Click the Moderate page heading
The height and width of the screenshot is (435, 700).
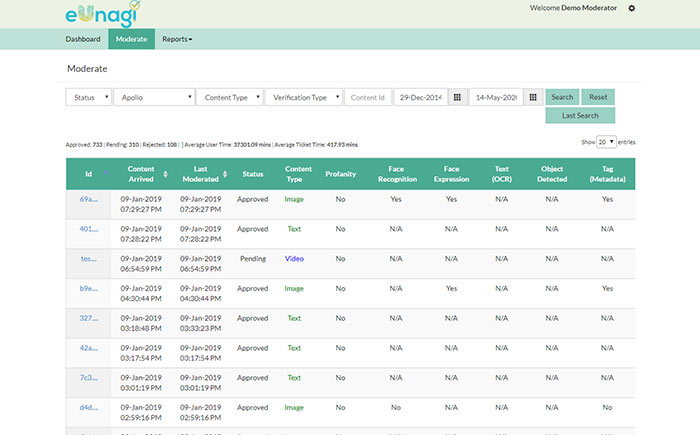[x=87, y=68]
